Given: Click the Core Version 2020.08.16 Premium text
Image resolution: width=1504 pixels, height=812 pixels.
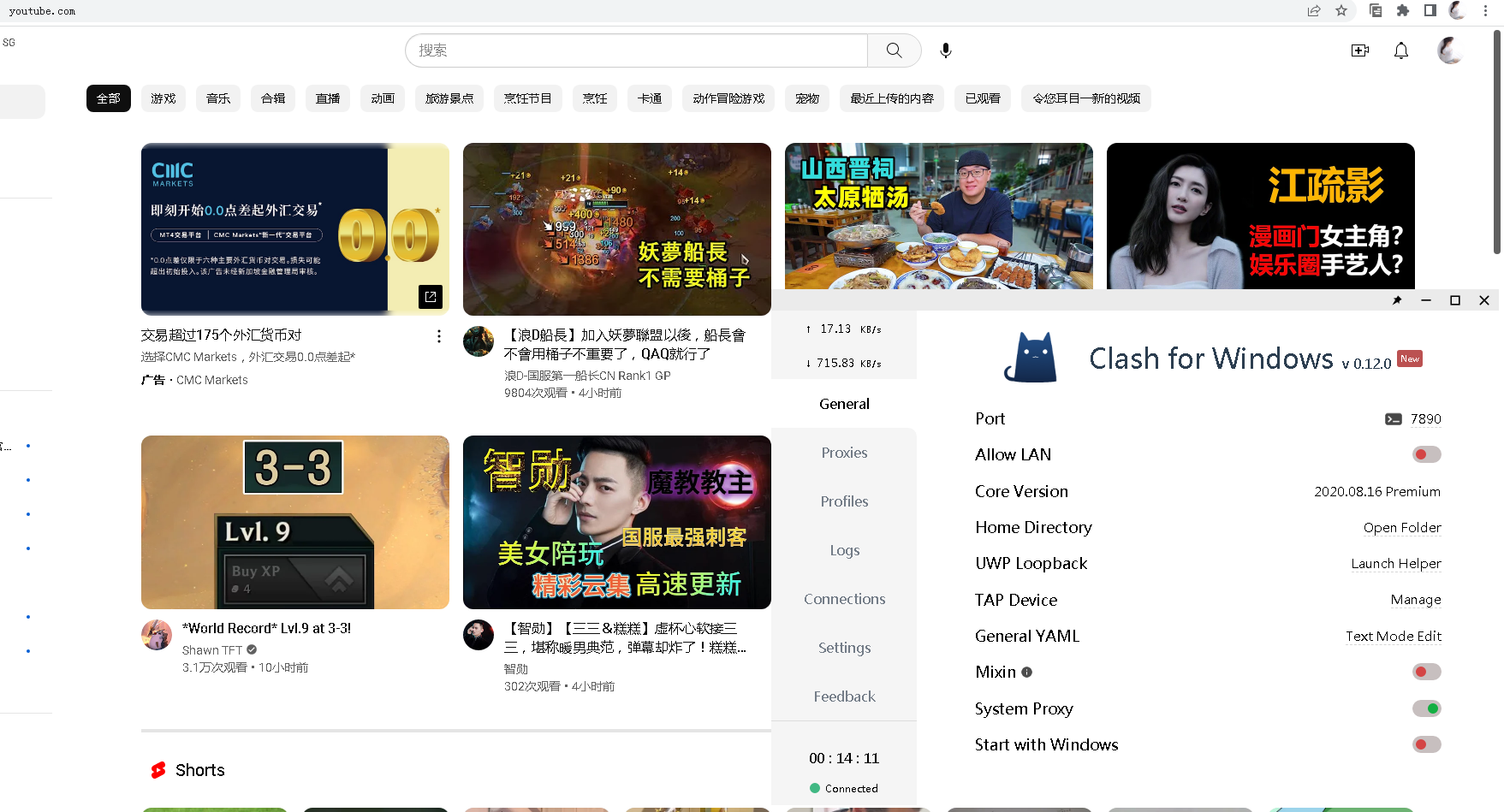Looking at the screenshot, I should [x=1377, y=492].
